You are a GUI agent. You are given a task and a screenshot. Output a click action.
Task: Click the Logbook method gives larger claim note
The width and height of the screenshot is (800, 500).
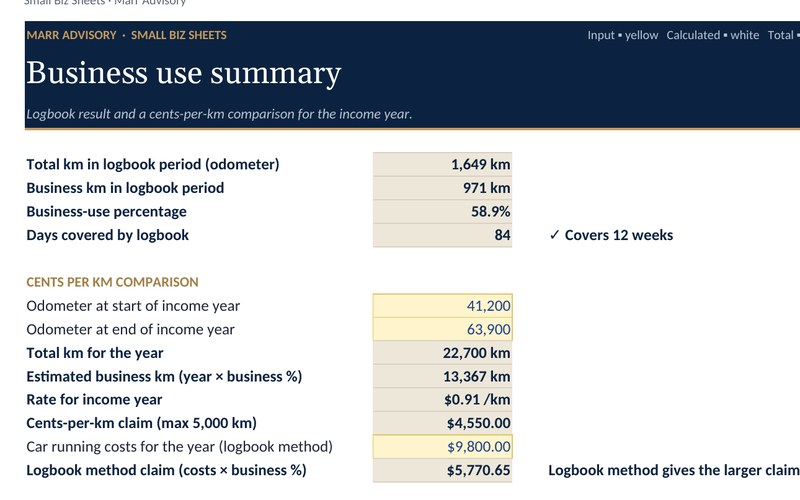click(x=673, y=470)
